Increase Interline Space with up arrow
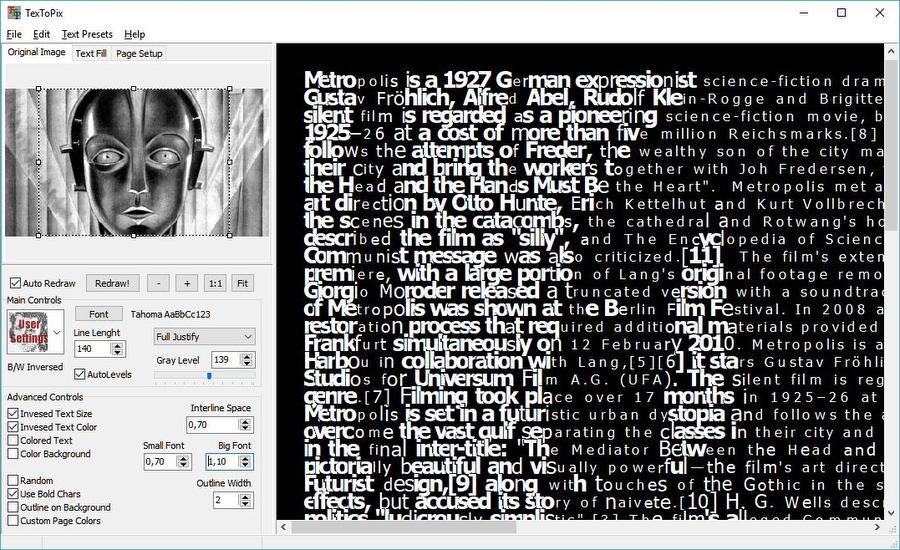This screenshot has height=550, width=900. (245, 421)
